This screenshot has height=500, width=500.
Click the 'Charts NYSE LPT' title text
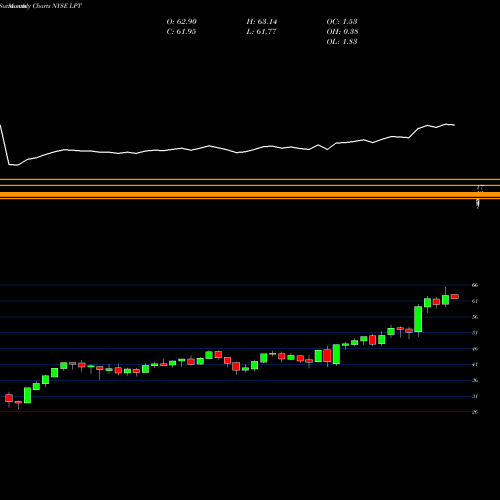click(57, 6)
